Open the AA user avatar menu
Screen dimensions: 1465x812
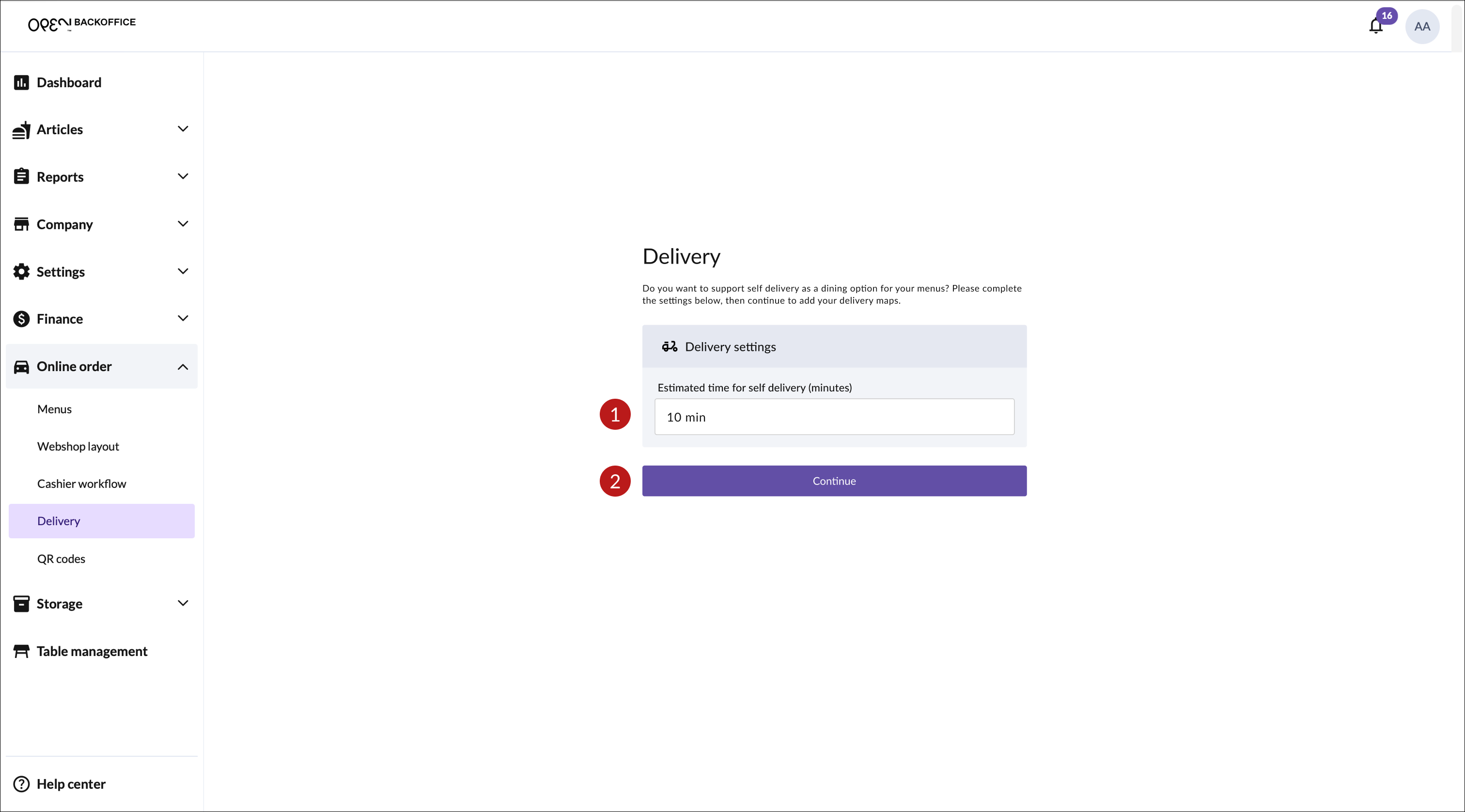pos(1422,26)
